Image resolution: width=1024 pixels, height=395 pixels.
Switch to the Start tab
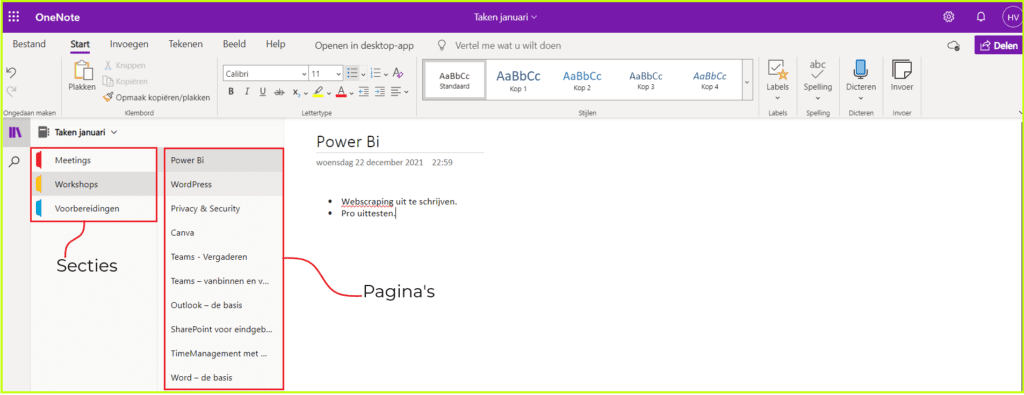click(80, 44)
